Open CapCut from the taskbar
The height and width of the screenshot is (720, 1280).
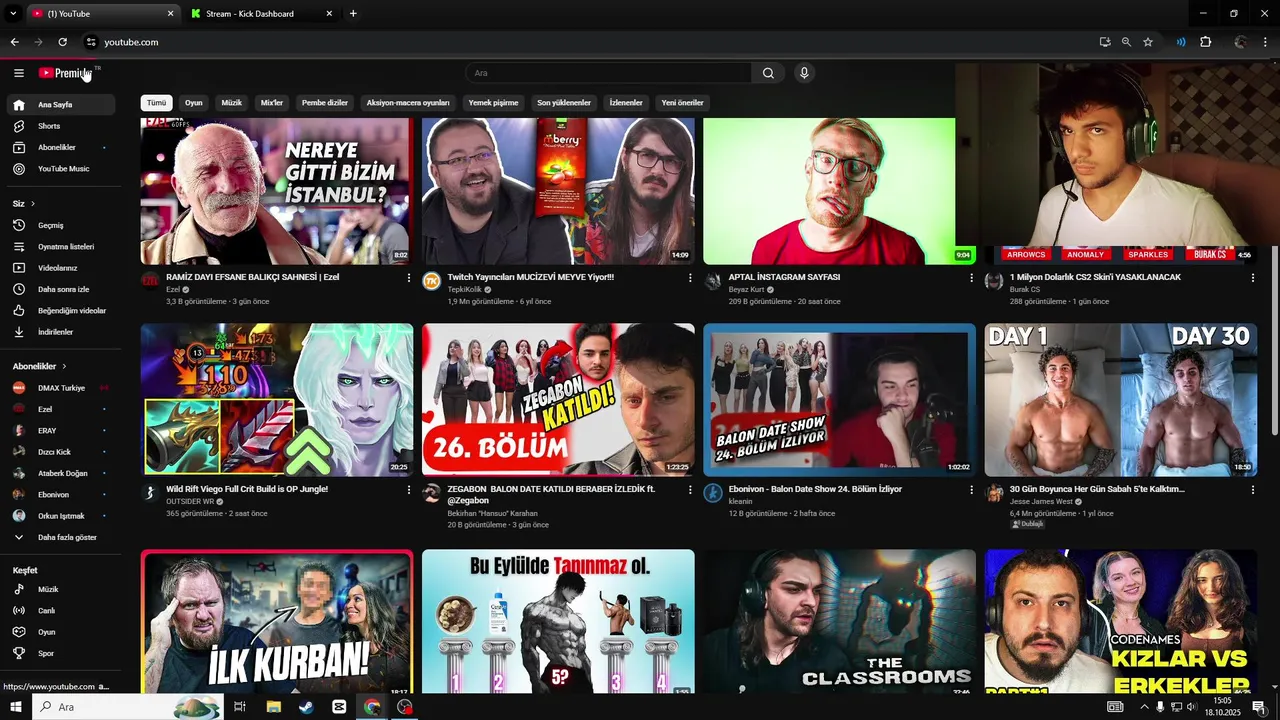click(339, 707)
